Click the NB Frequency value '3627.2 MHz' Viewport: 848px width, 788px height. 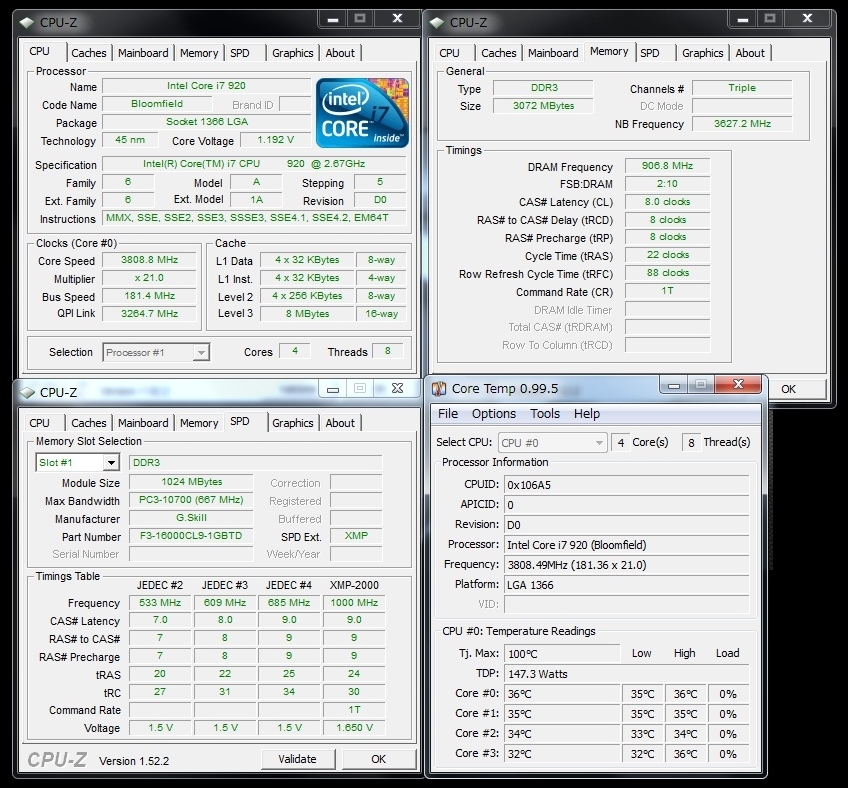click(x=742, y=124)
